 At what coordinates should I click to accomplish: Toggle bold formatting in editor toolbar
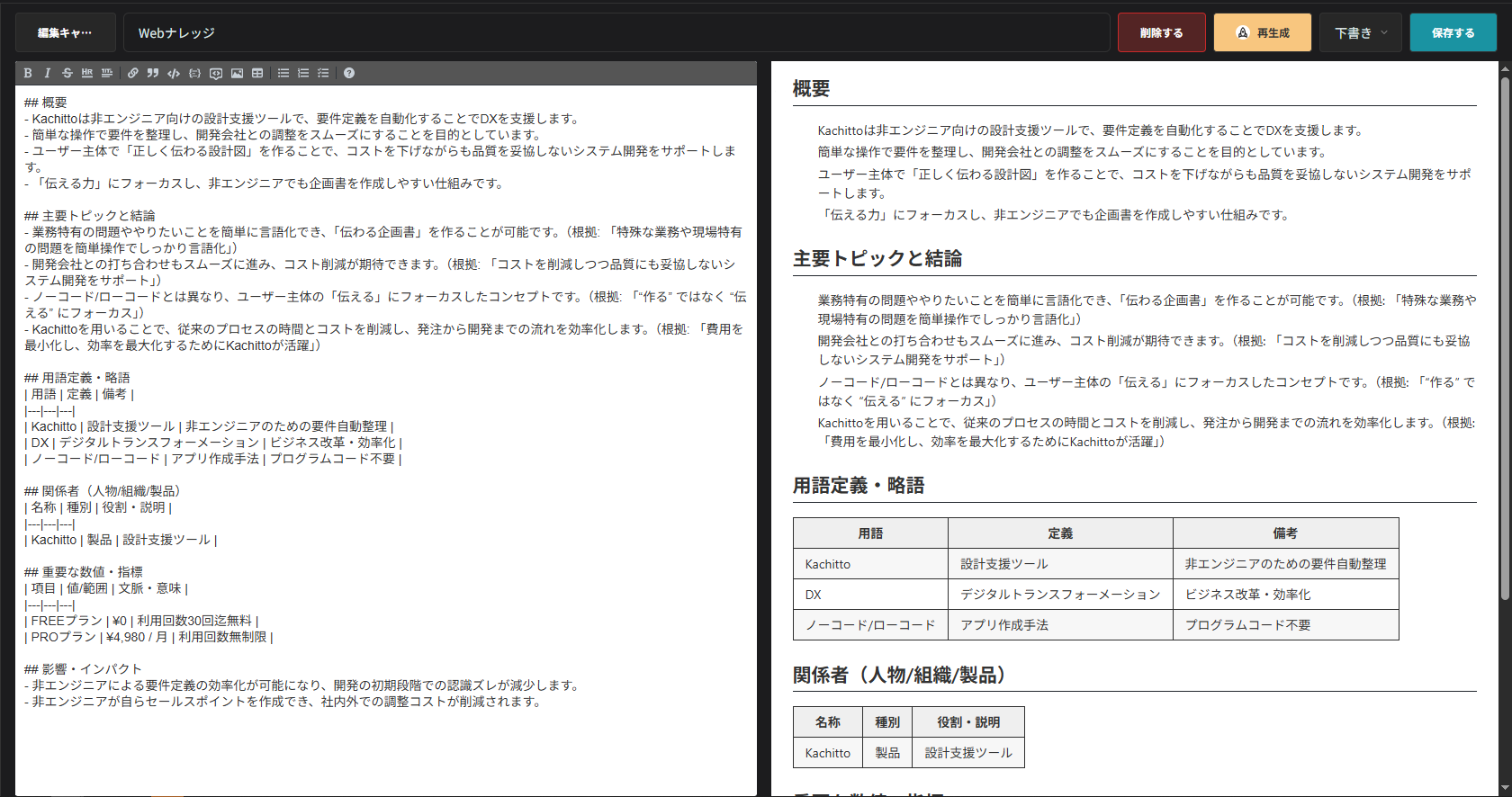coord(28,73)
